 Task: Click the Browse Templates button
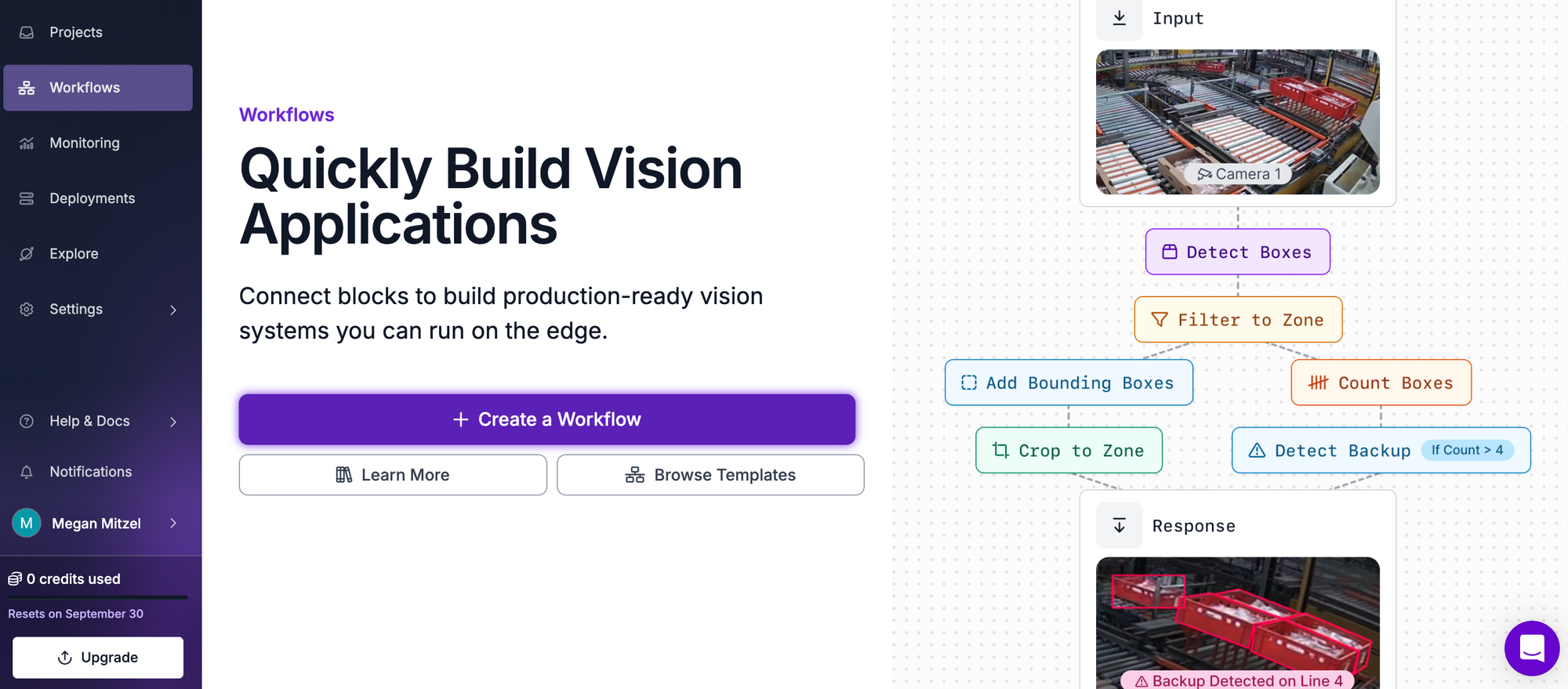click(710, 475)
